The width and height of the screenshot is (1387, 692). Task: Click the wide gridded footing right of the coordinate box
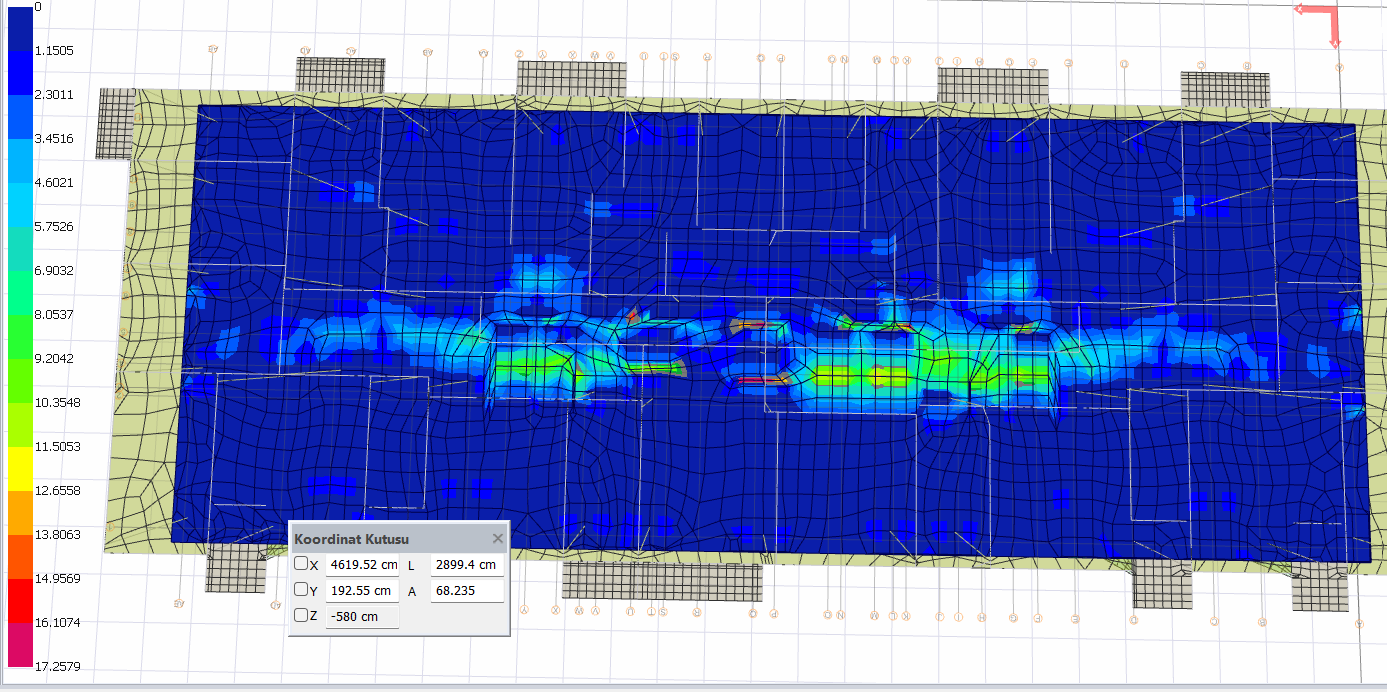(661, 580)
